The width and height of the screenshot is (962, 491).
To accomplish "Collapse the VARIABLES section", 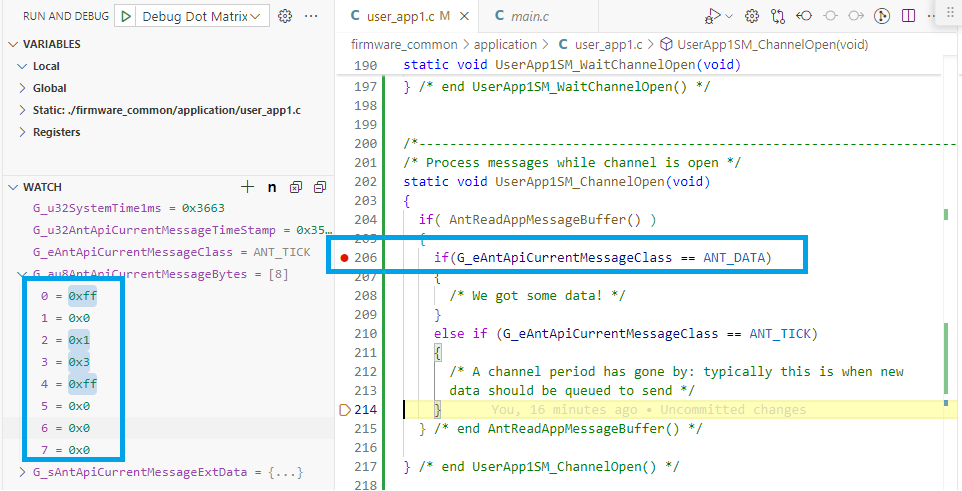I will coord(13,44).
